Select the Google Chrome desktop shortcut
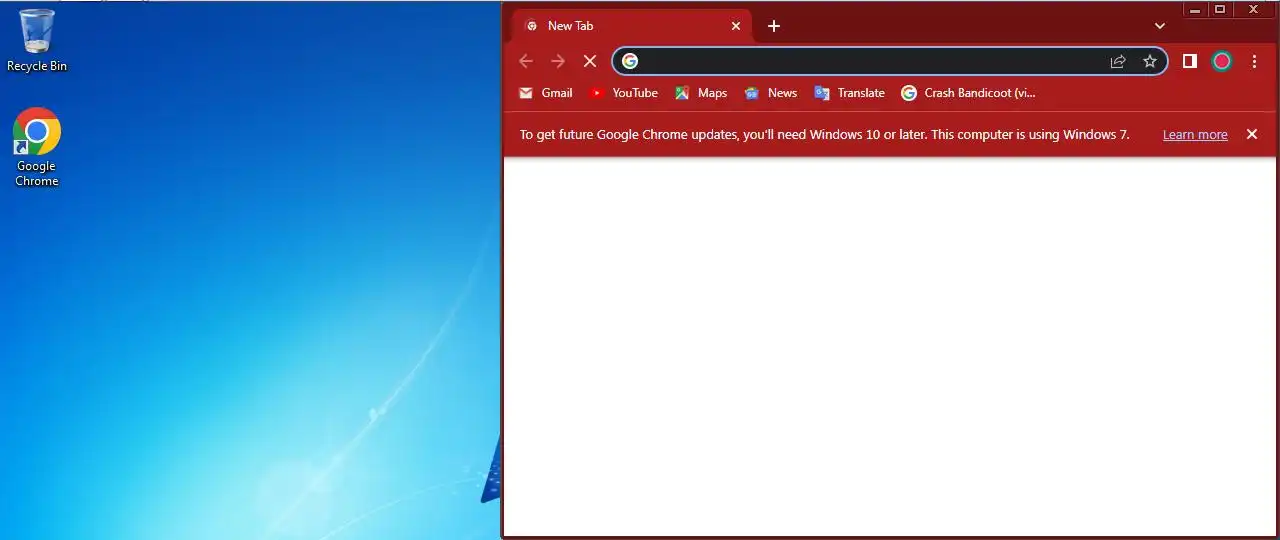Image resolution: width=1280 pixels, height=540 pixels. (x=37, y=147)
